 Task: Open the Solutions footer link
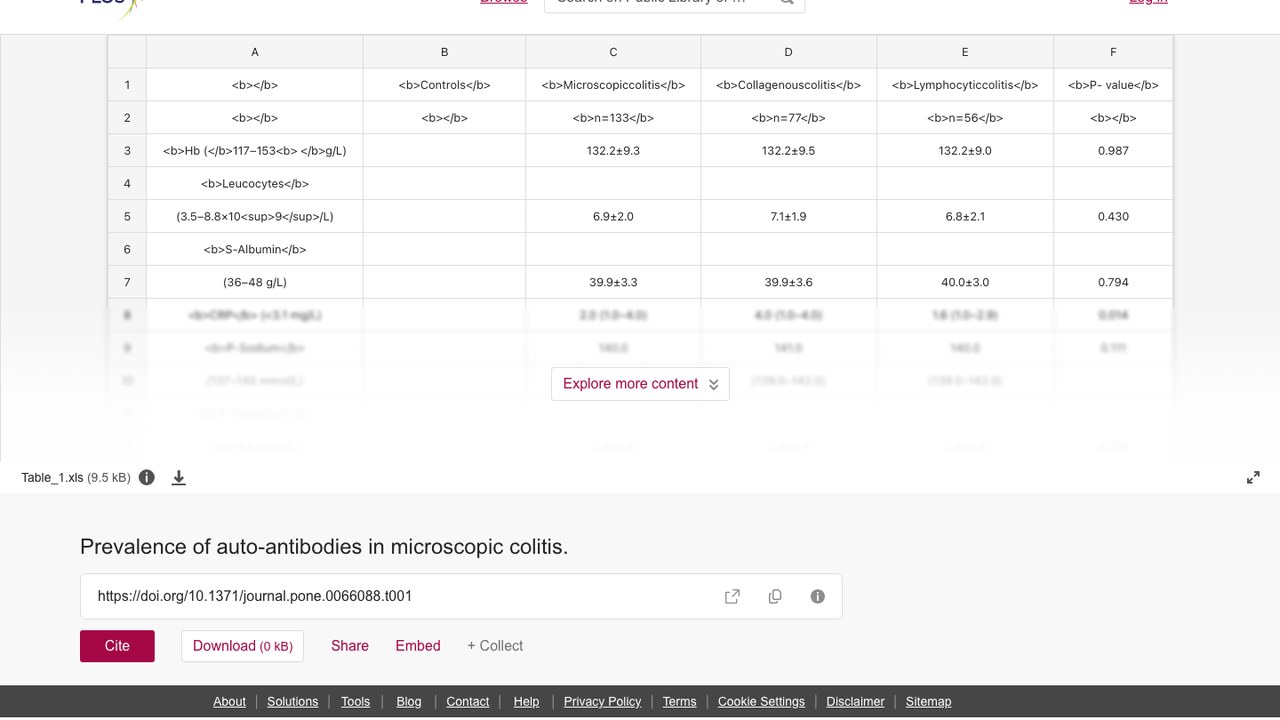[x=293, y=702]
